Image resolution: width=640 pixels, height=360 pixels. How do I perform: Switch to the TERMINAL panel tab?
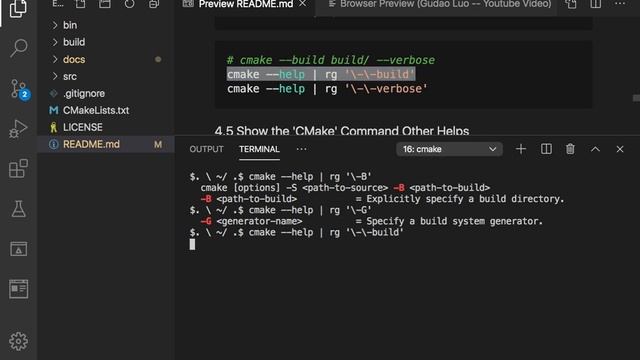click(259, 149)
